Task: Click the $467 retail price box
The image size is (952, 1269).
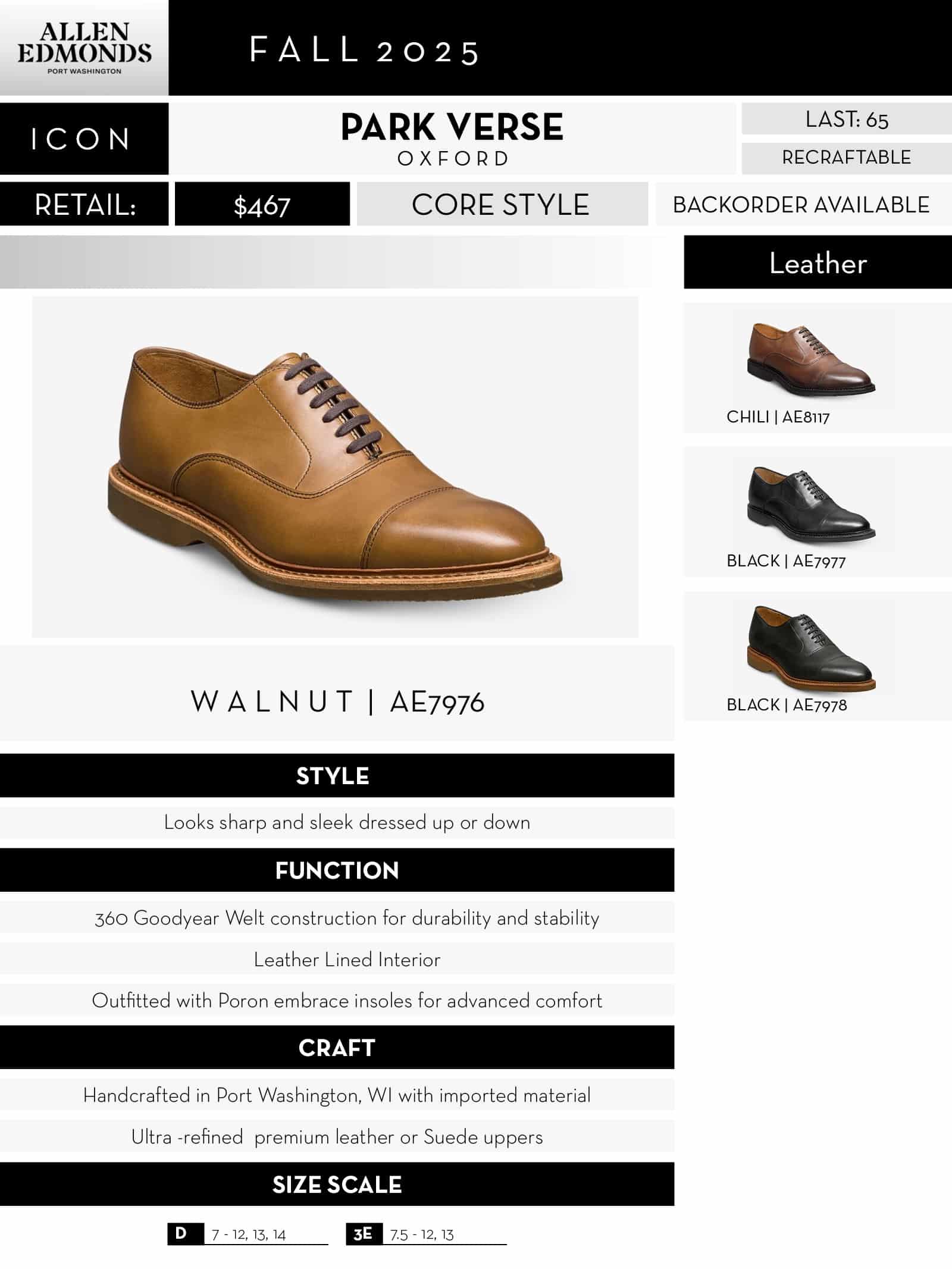Action: pyautogui.click(x=262, y=205)
